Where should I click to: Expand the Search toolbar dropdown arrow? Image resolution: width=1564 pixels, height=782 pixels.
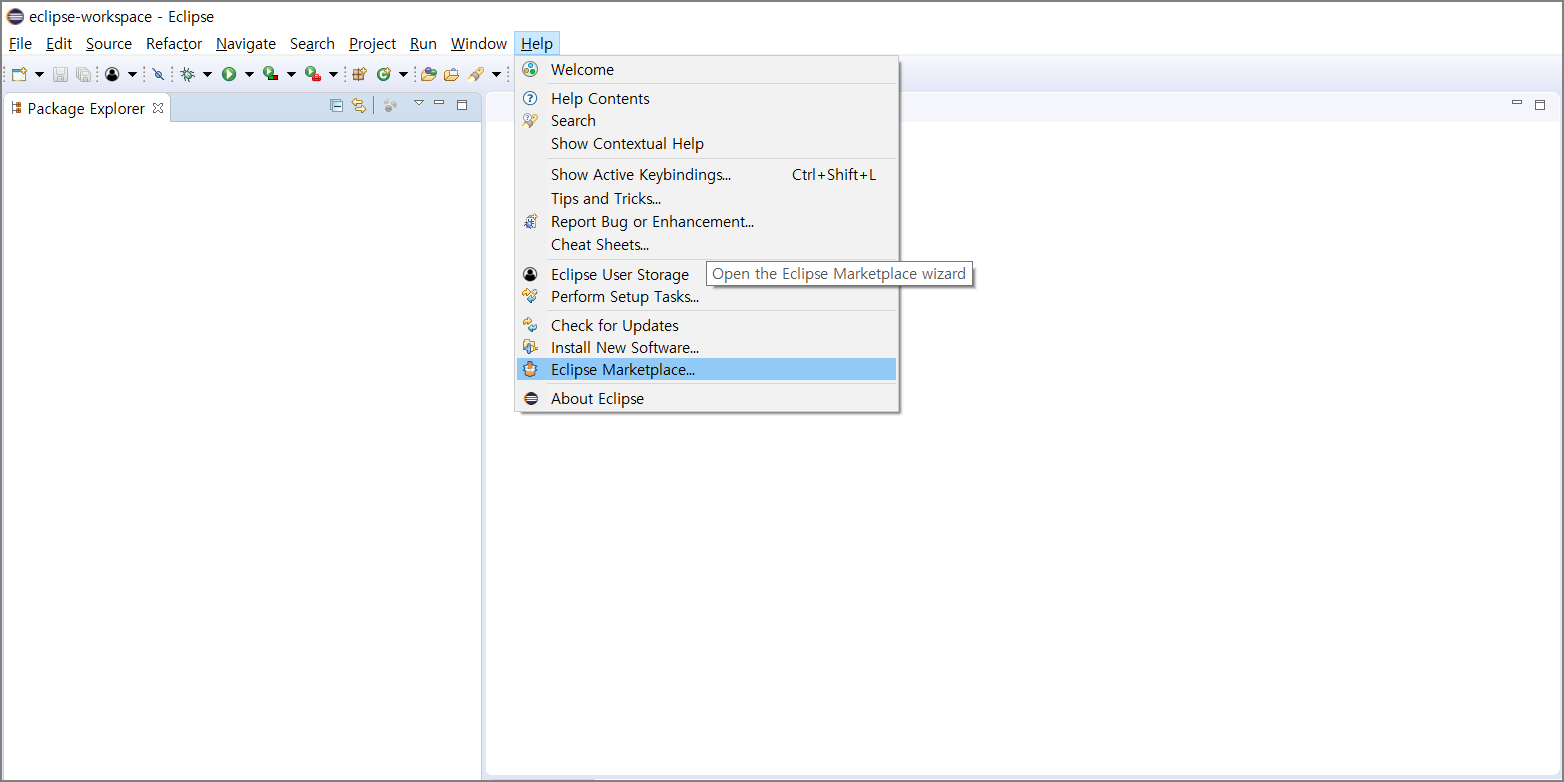click(x=496, y=74)
